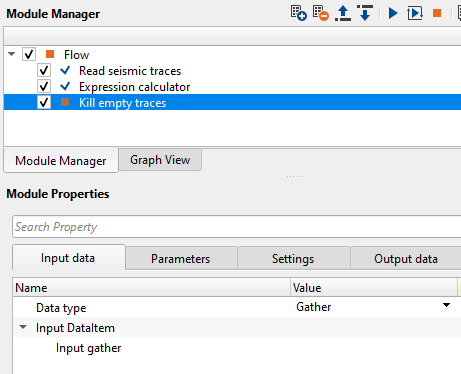Click the Value column header
Viewport: 461px width, 374px height.
point(374,288)
